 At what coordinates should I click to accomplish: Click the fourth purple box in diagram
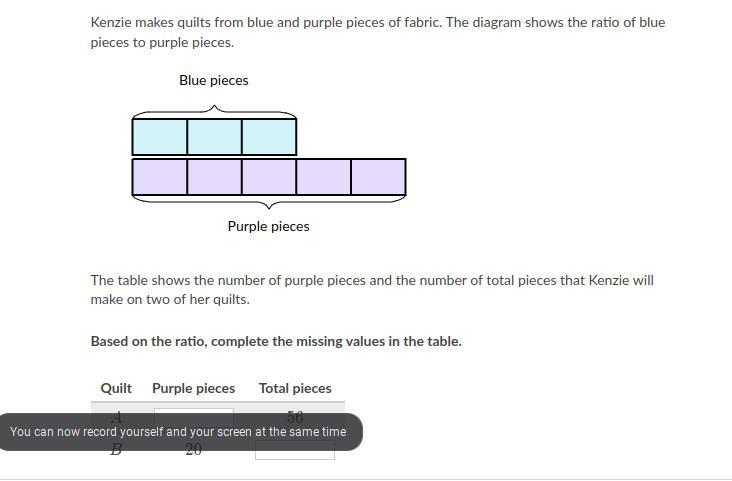coord(323,177)
